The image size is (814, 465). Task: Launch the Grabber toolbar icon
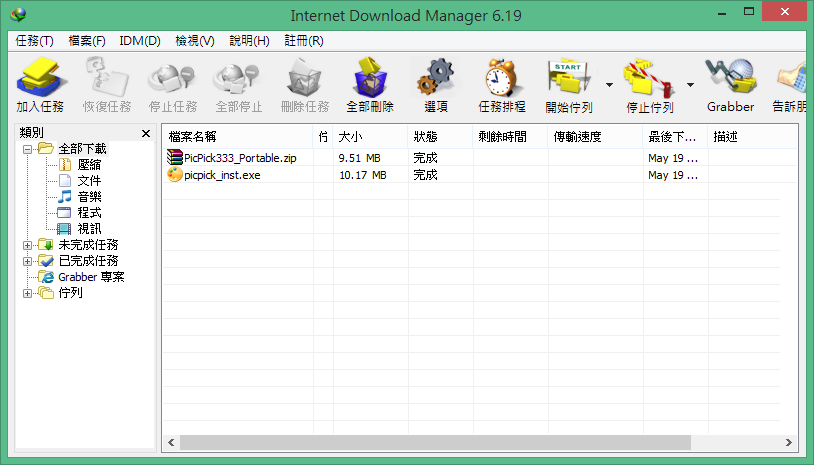[730, 78]
